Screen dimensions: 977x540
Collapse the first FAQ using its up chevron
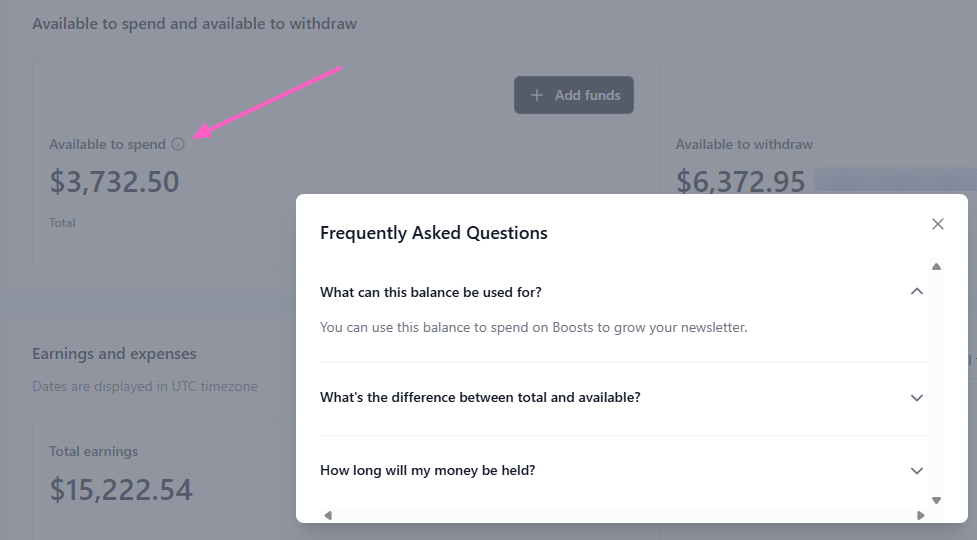916,291
